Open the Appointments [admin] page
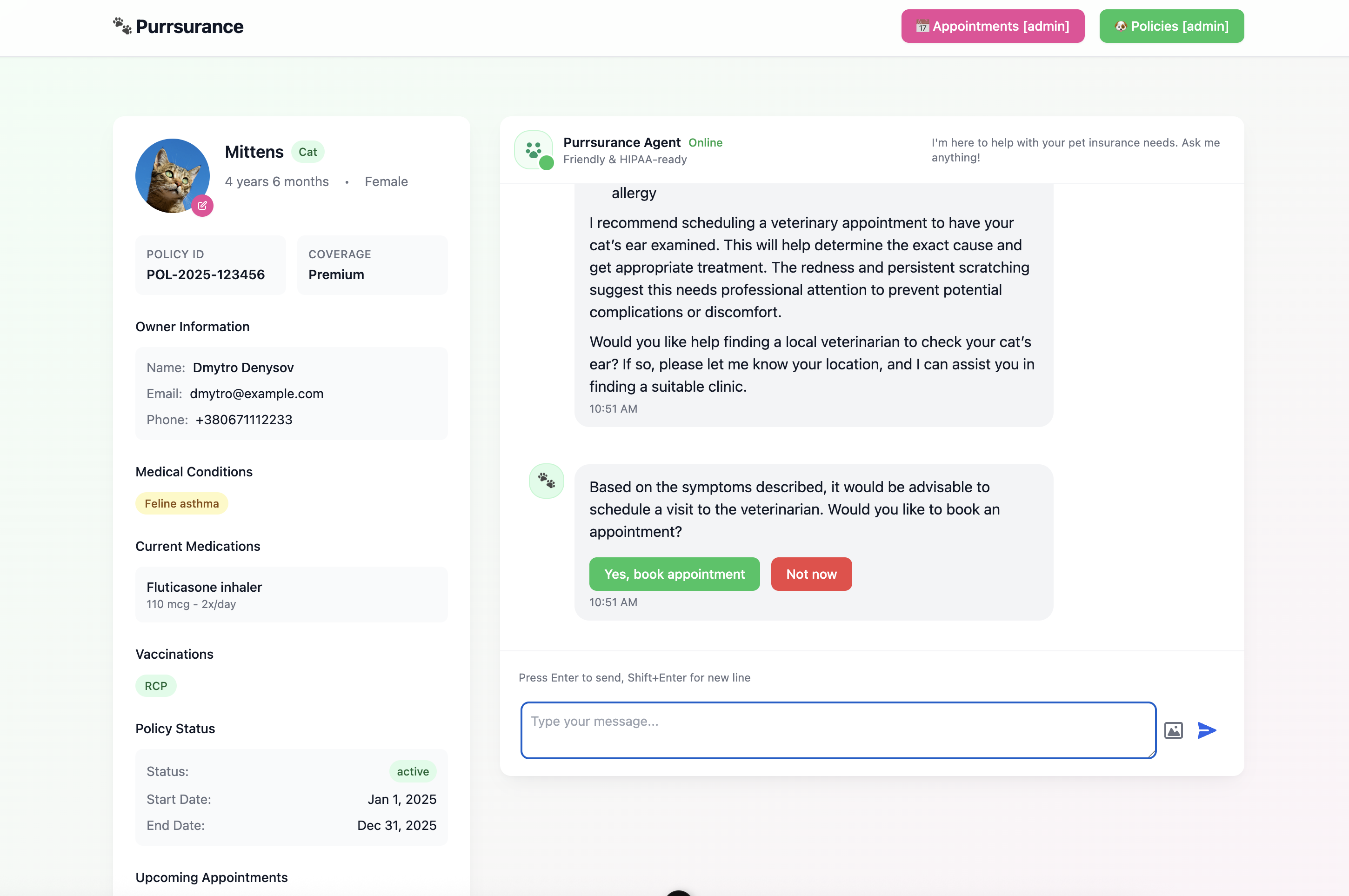Image resolution: width=1349 pixels, height=896 pixels. (x=993, y=27)
